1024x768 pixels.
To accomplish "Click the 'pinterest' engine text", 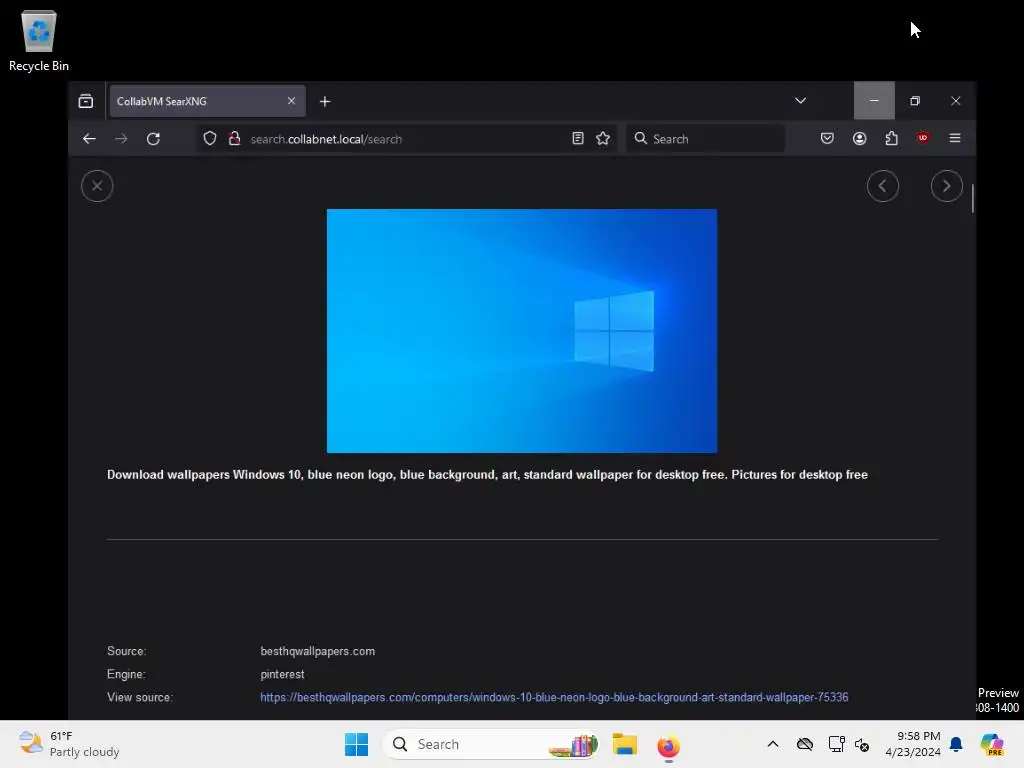I will pos(282,674).
